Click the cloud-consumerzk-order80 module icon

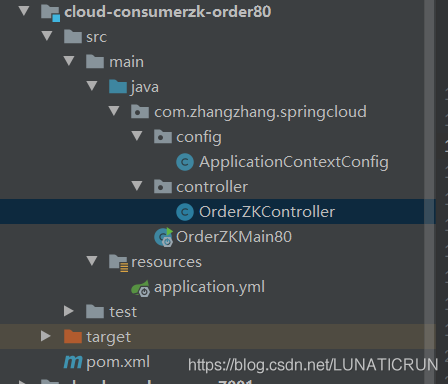50,13
